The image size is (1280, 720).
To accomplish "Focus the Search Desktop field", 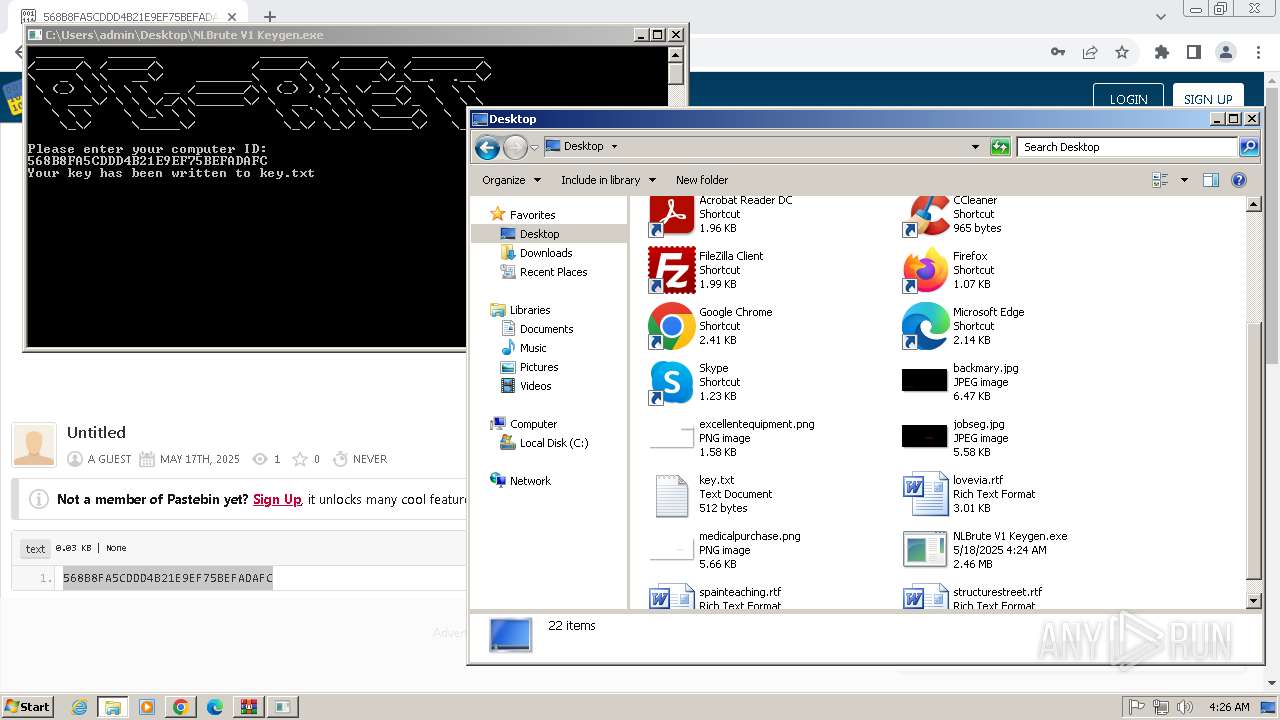I will tap(1128, 147).
